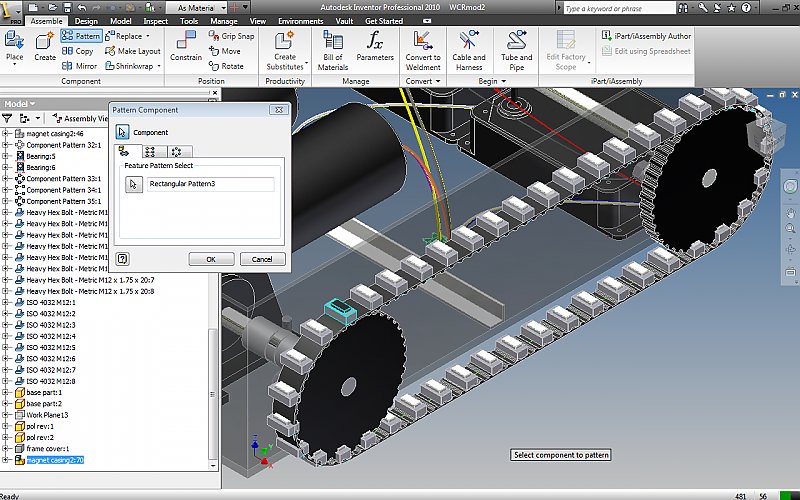Toggle the Component selection arrow button
The height and width of the screenshot is (500, 800).
(x=123, y=132)
